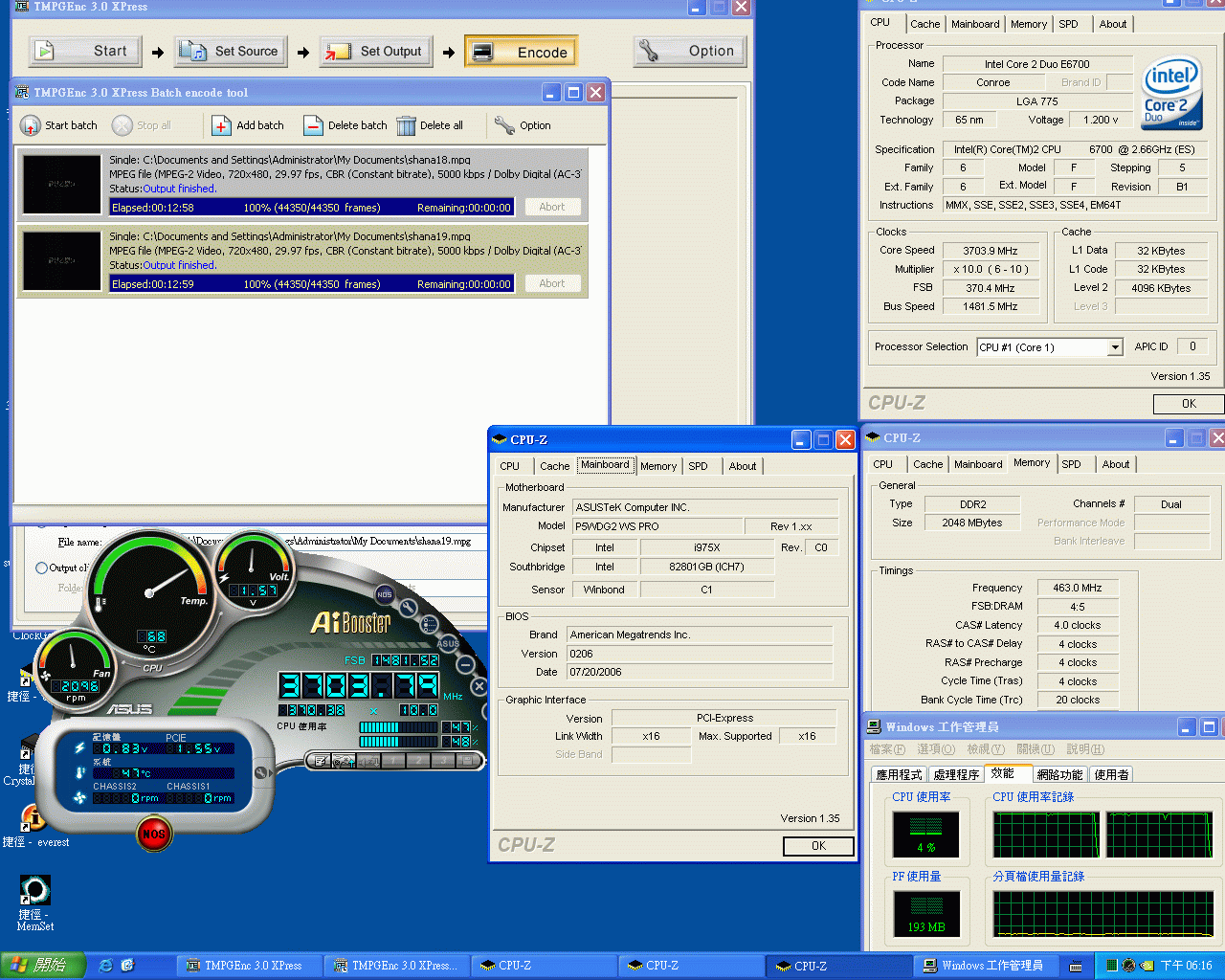Click the Delete all trash icon

click(x=406, y=125)
